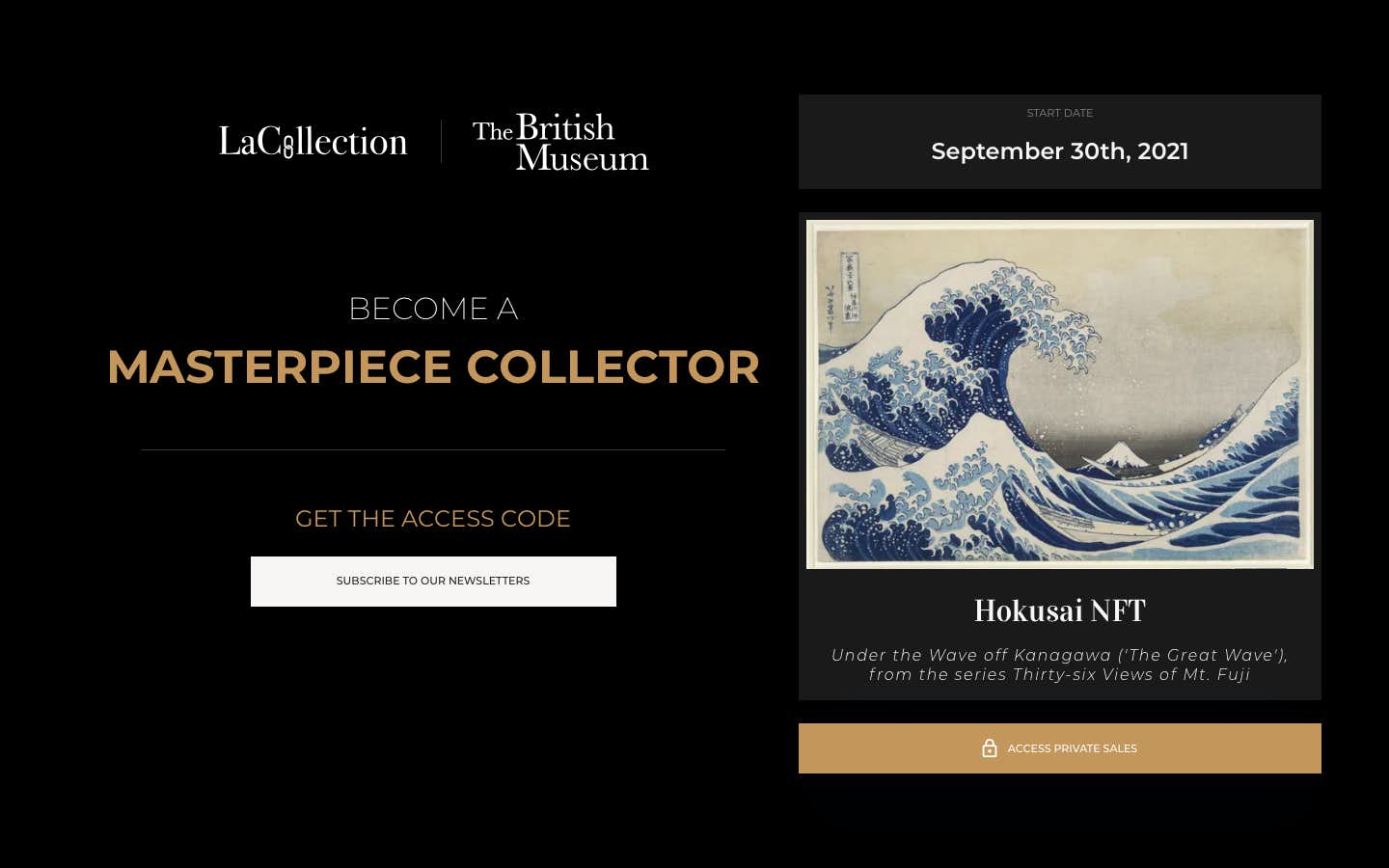Click the LaCollection logo
The width and height of the screenshot is (1389, 868).
pyautogui.click(x=313, y=141)
